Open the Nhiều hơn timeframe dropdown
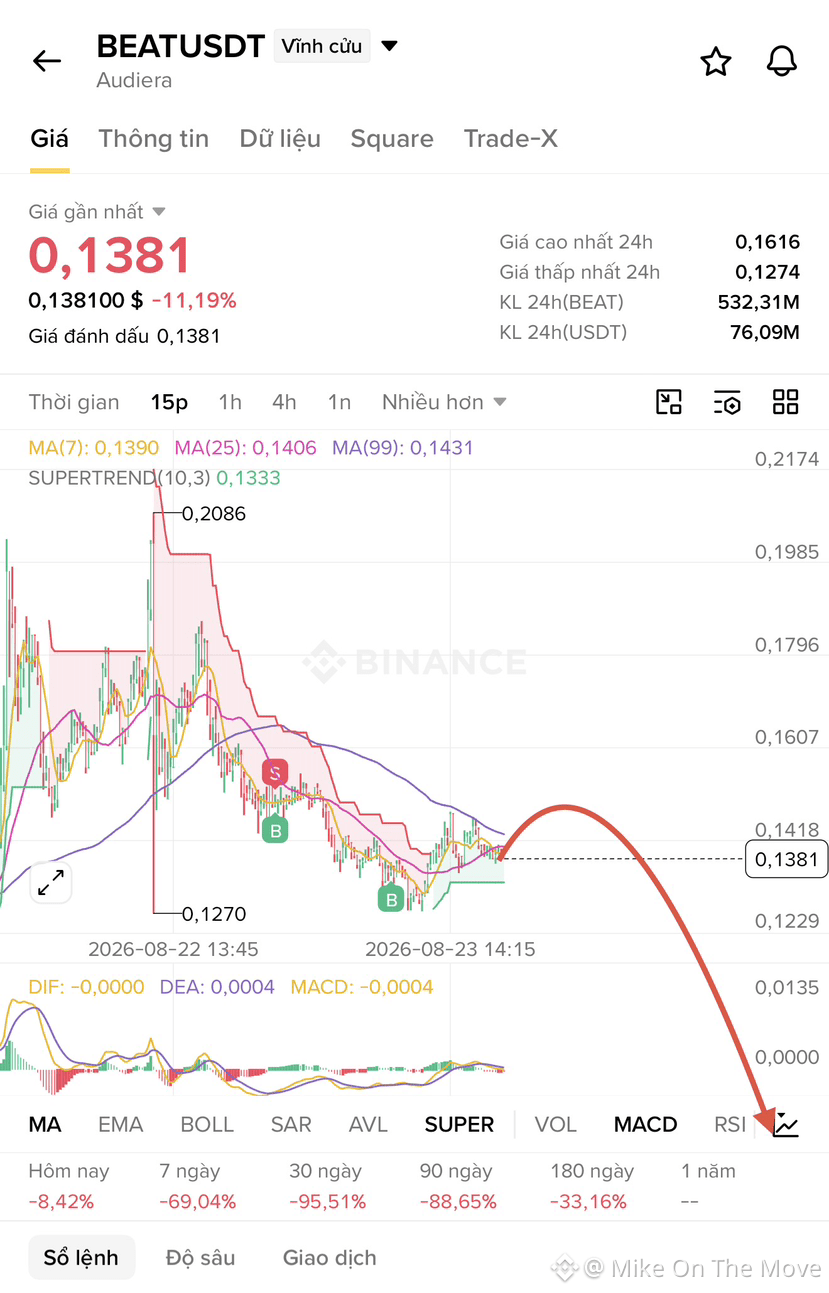This screenshot has height=1293, width=829. click(x=444, y=402)
